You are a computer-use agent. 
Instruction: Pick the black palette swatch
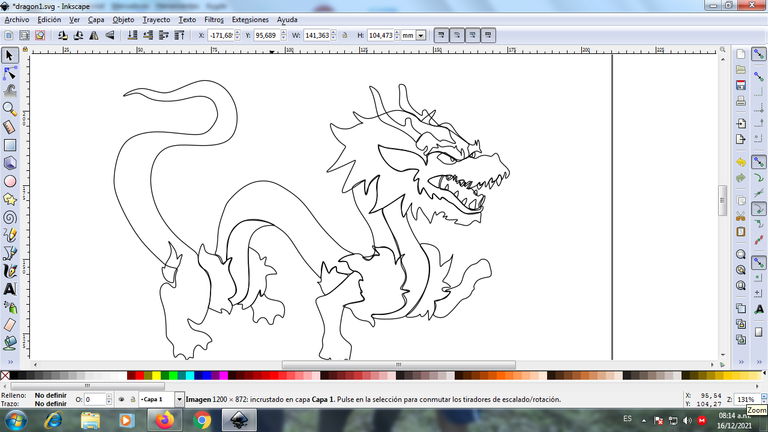click(x=14, y=376)
